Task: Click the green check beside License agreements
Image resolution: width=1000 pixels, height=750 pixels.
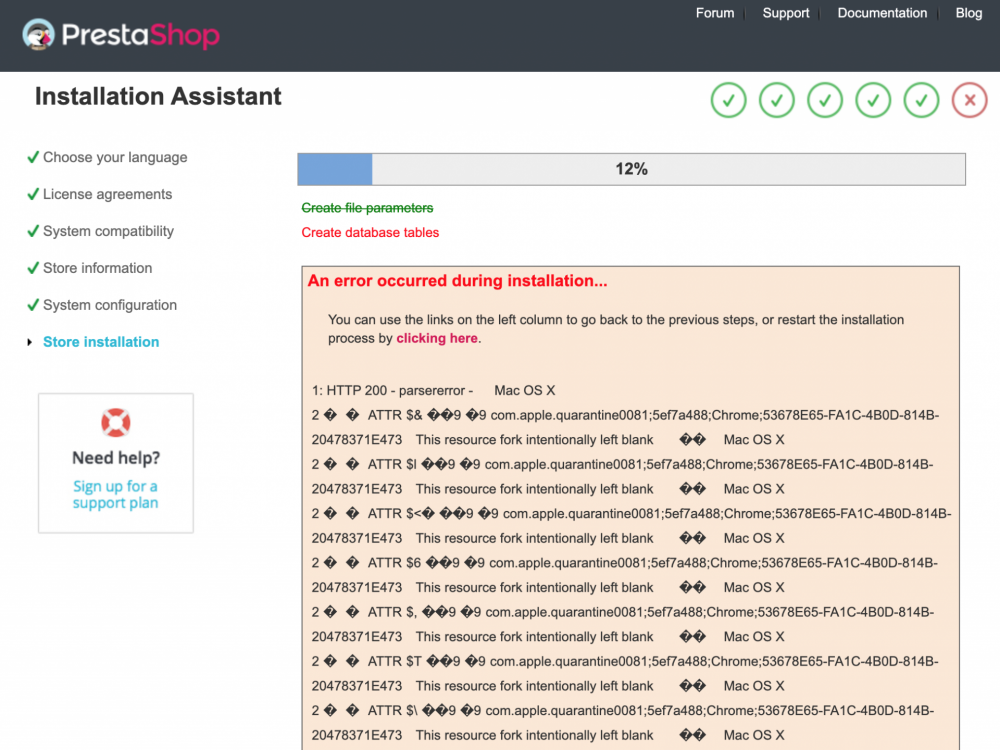Action: coord(33,193)
